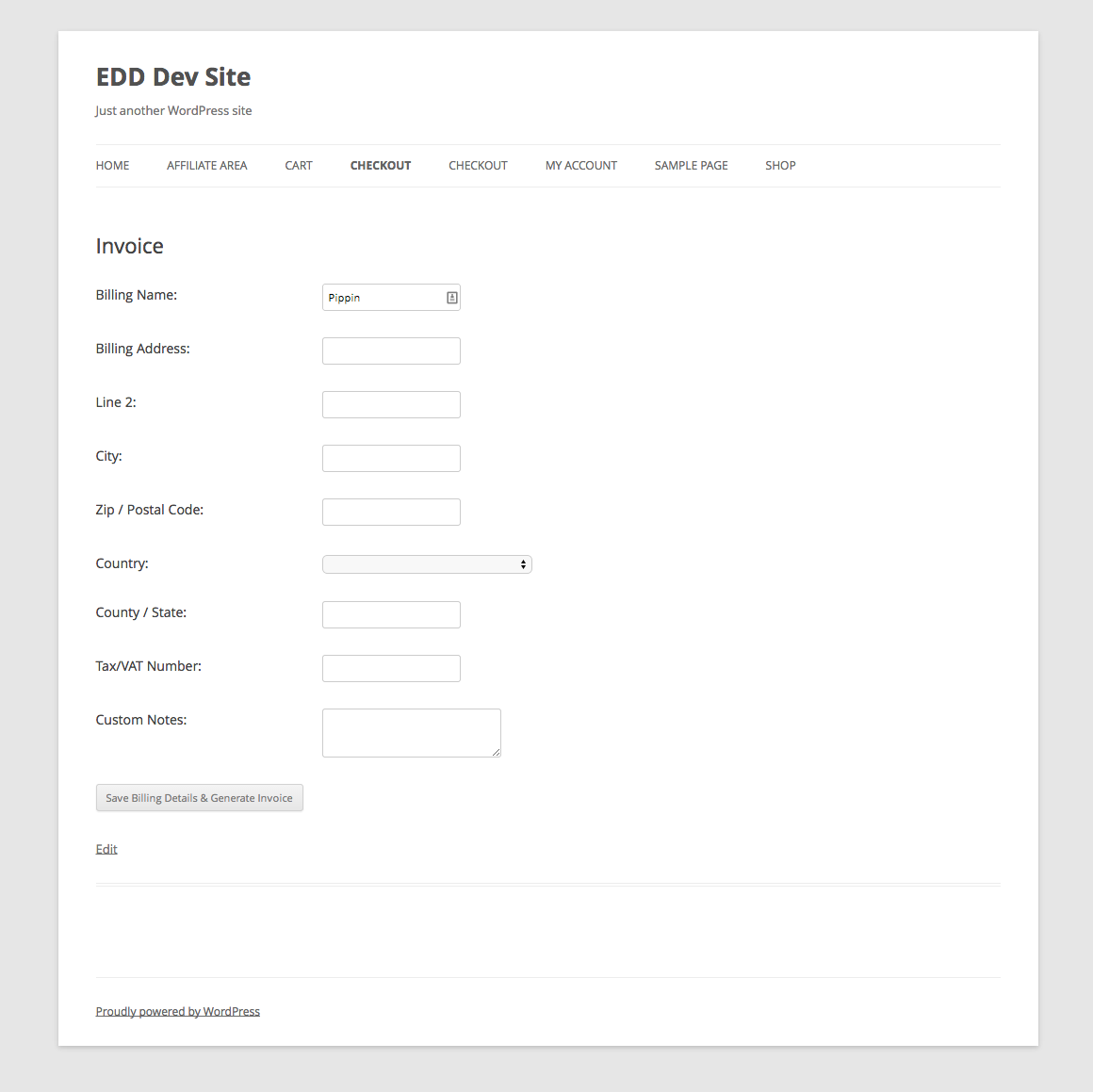
Task: Focus the Tax/VAT Number field
Action: 391,668
